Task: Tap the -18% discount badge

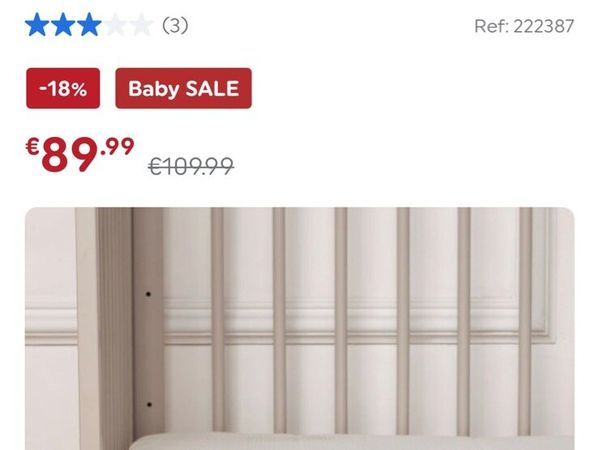Action: tap(63, 88)
